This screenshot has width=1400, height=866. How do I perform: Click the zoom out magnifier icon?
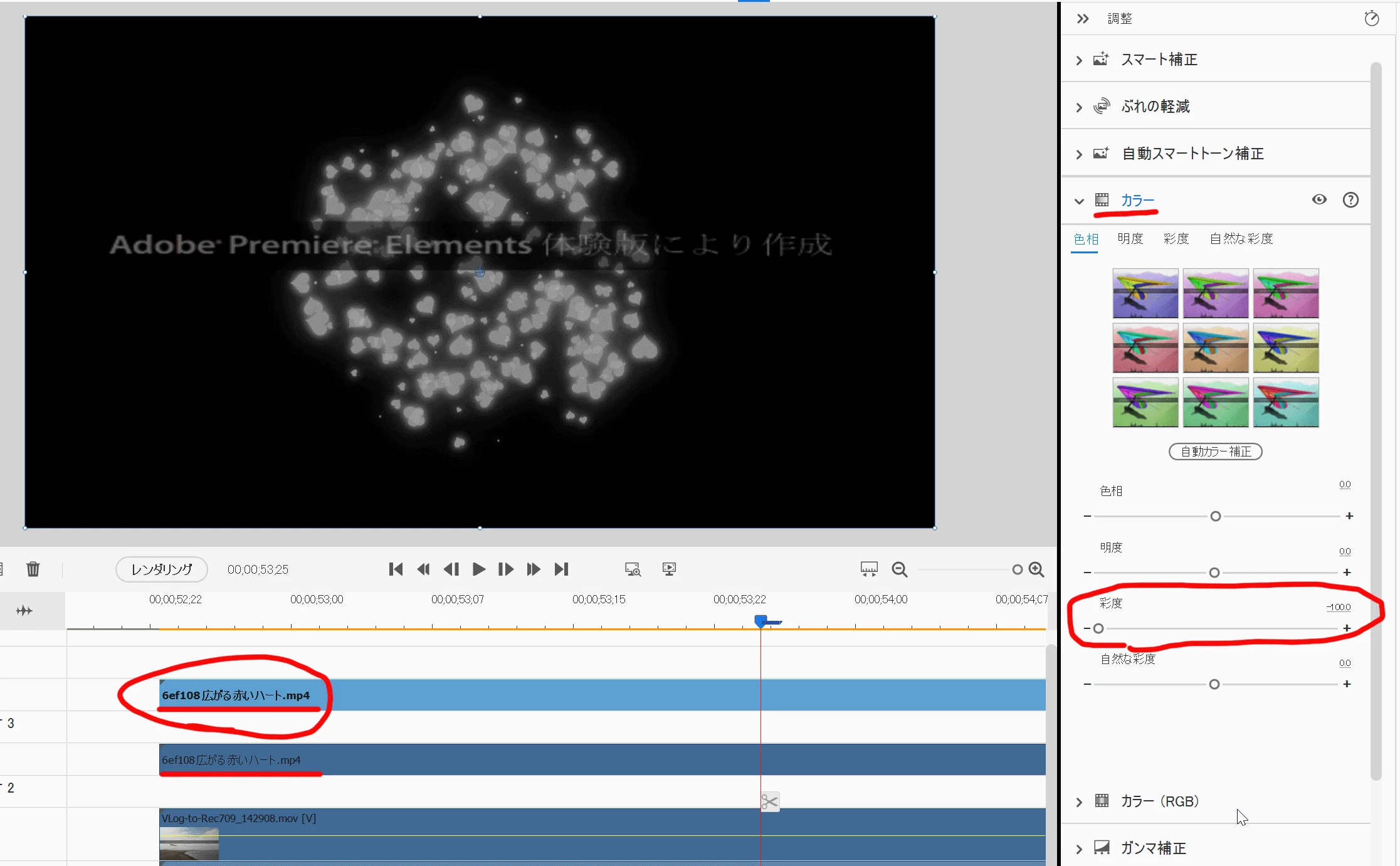(900, 569)
